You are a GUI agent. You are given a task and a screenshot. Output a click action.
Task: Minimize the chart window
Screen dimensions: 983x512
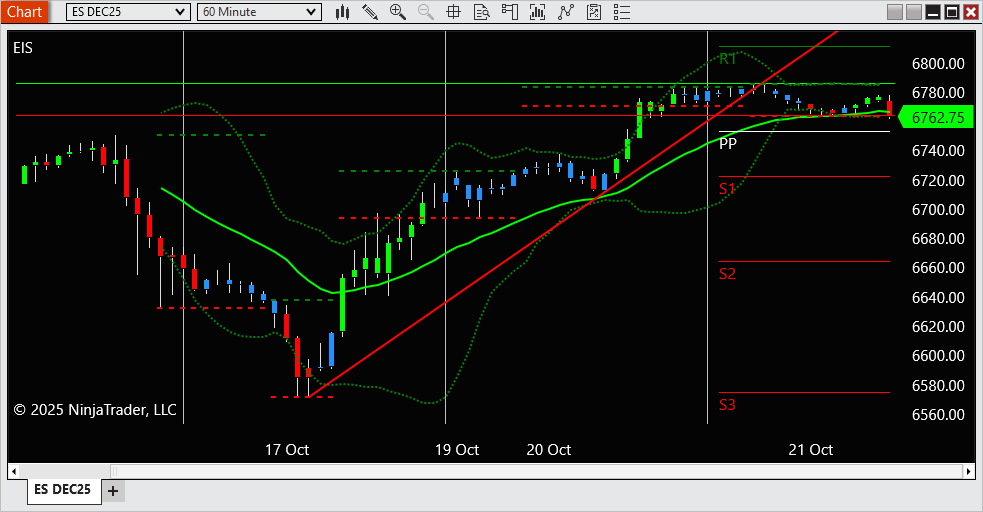[933, 12]
